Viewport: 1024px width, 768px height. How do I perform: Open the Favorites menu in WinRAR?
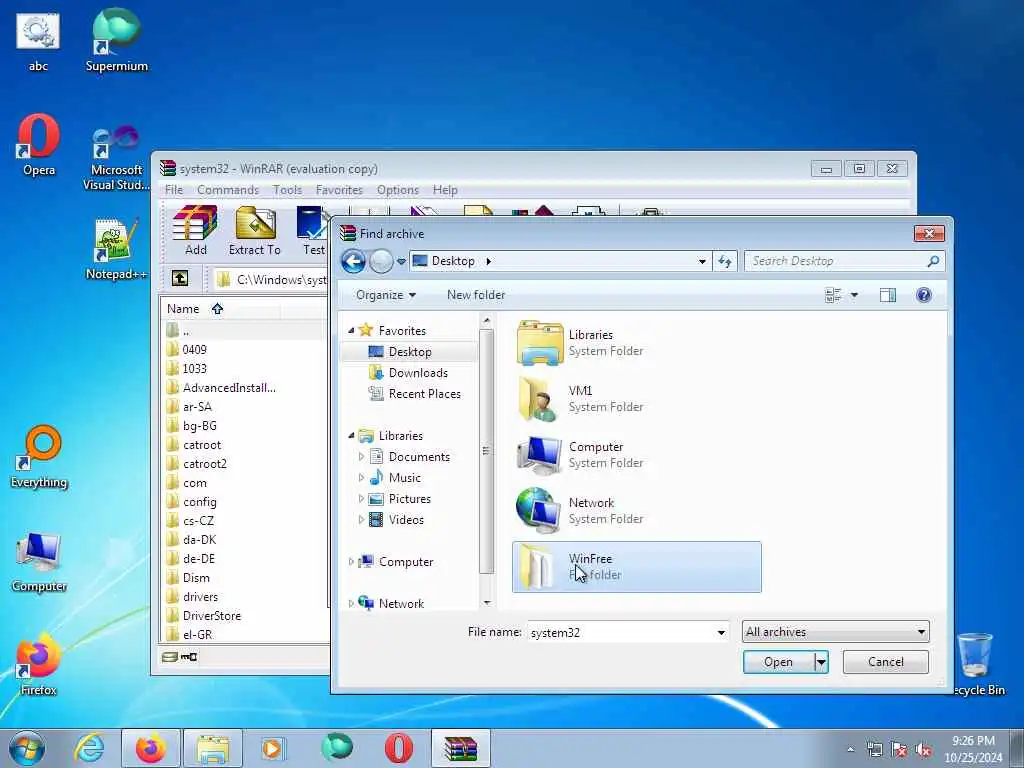339,190
